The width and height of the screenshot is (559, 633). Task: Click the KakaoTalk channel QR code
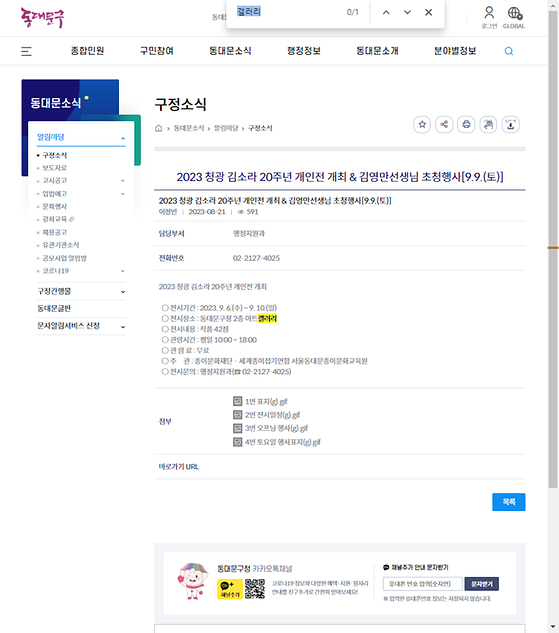point(255,589)
